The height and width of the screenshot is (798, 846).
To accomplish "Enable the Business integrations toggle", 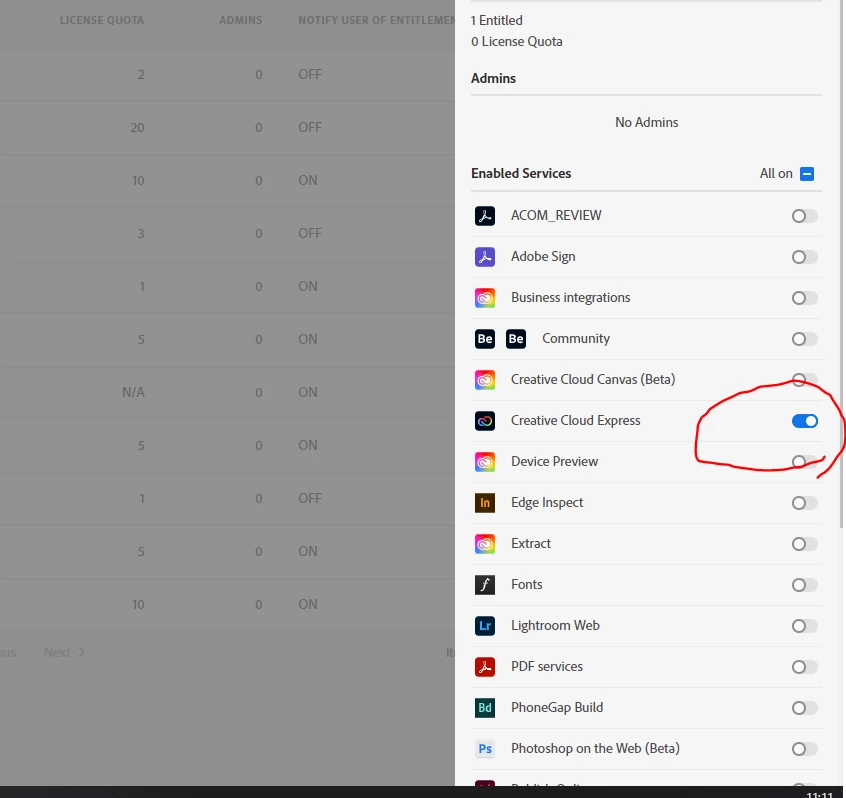I will tap(804, 298).
